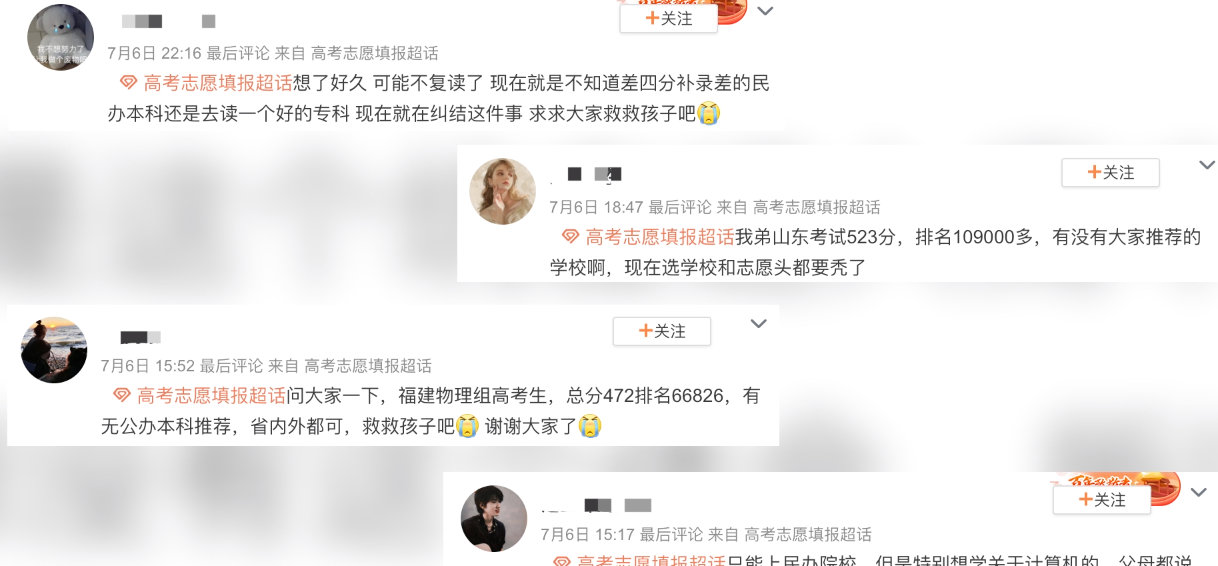The height and width of the screenshot is (566, 1218).
Task: Open source link 高考志愿填报超话 on the 18:47 post
Action: (816, 207)
